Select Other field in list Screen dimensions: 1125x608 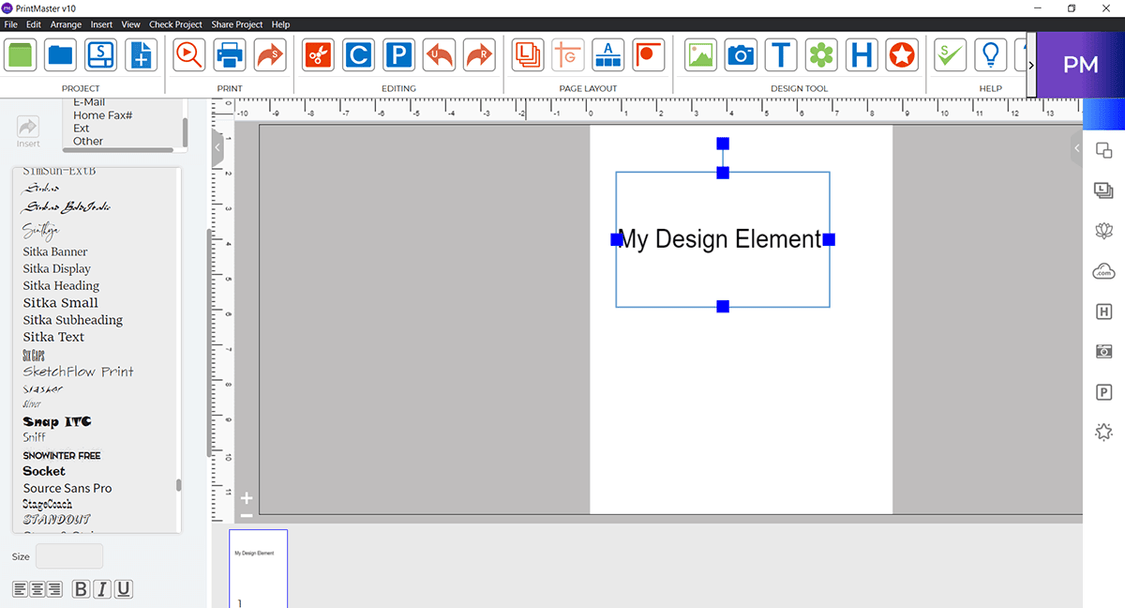pos(88,141)
